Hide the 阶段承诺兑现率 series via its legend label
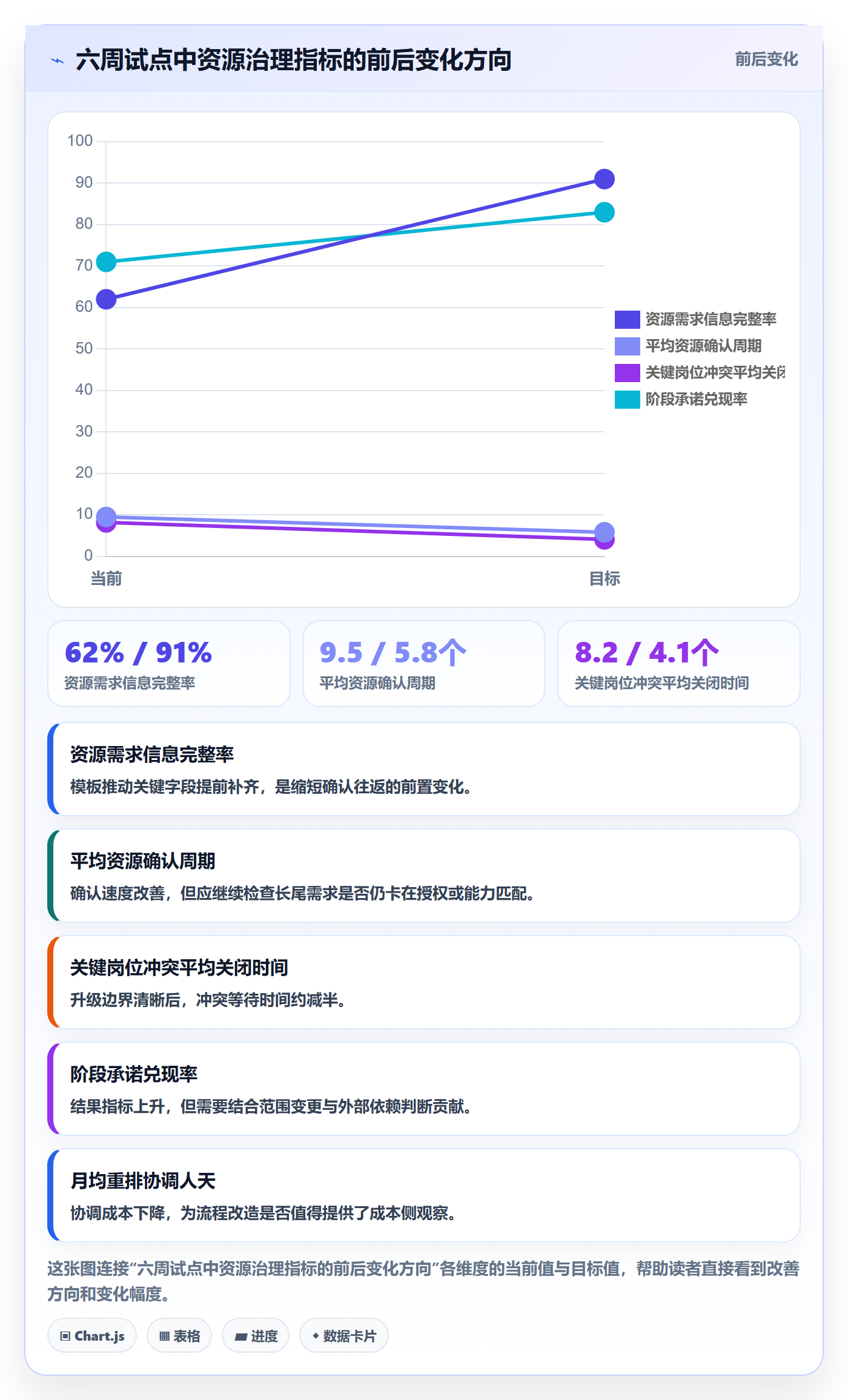 (697, 399)
